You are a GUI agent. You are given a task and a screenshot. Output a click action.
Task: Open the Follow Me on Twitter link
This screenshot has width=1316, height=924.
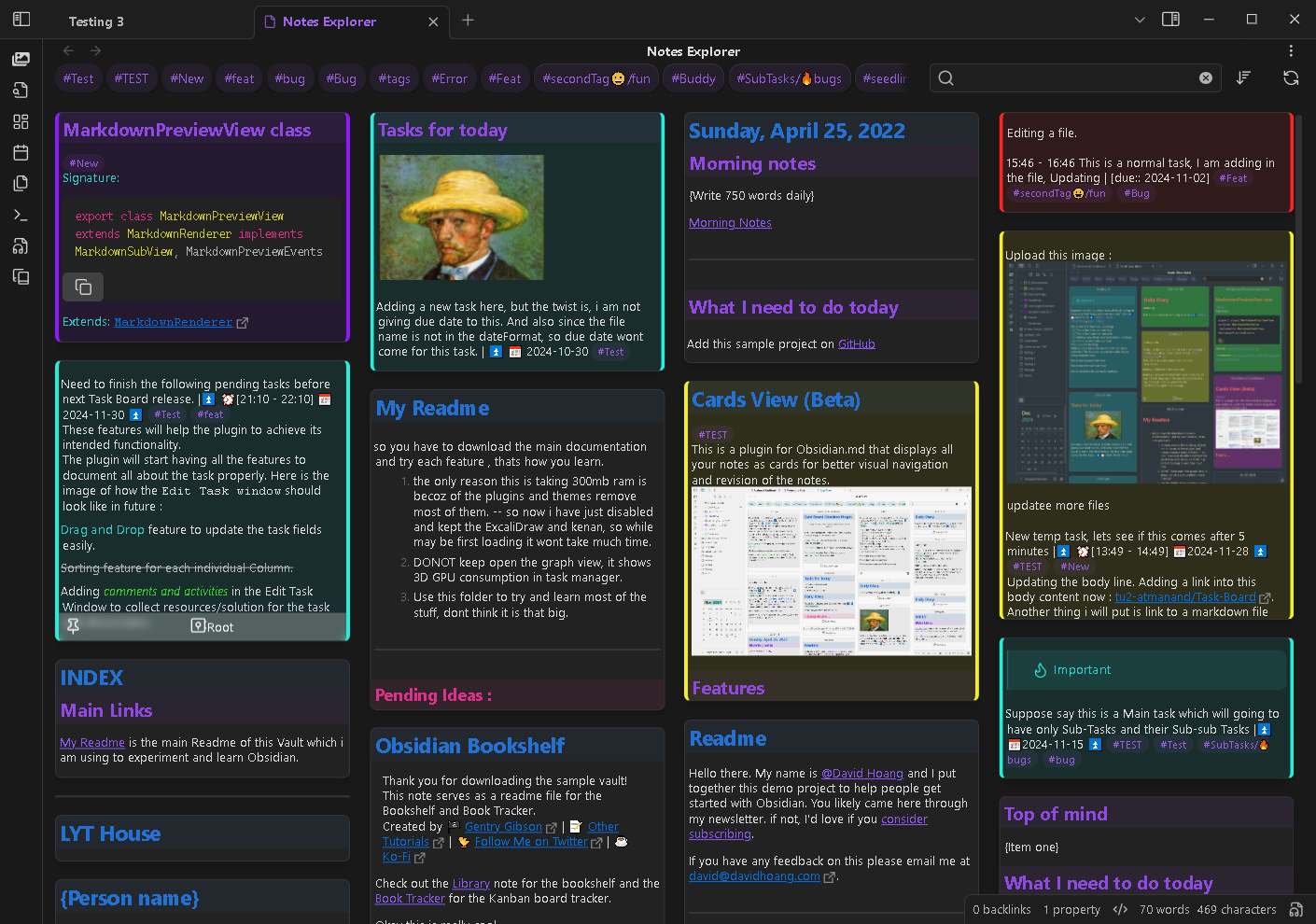[531, 841]
